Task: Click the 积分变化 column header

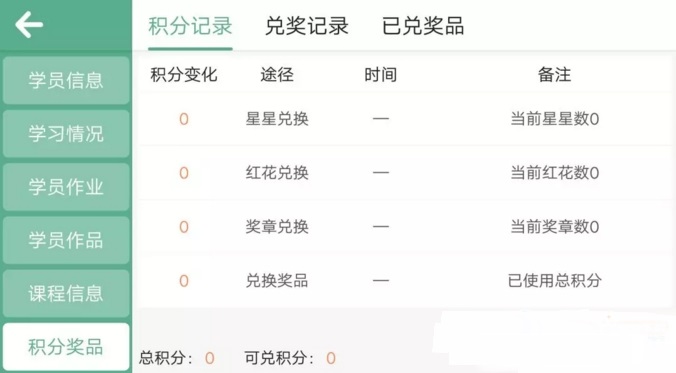Action: tap(184, 75)
